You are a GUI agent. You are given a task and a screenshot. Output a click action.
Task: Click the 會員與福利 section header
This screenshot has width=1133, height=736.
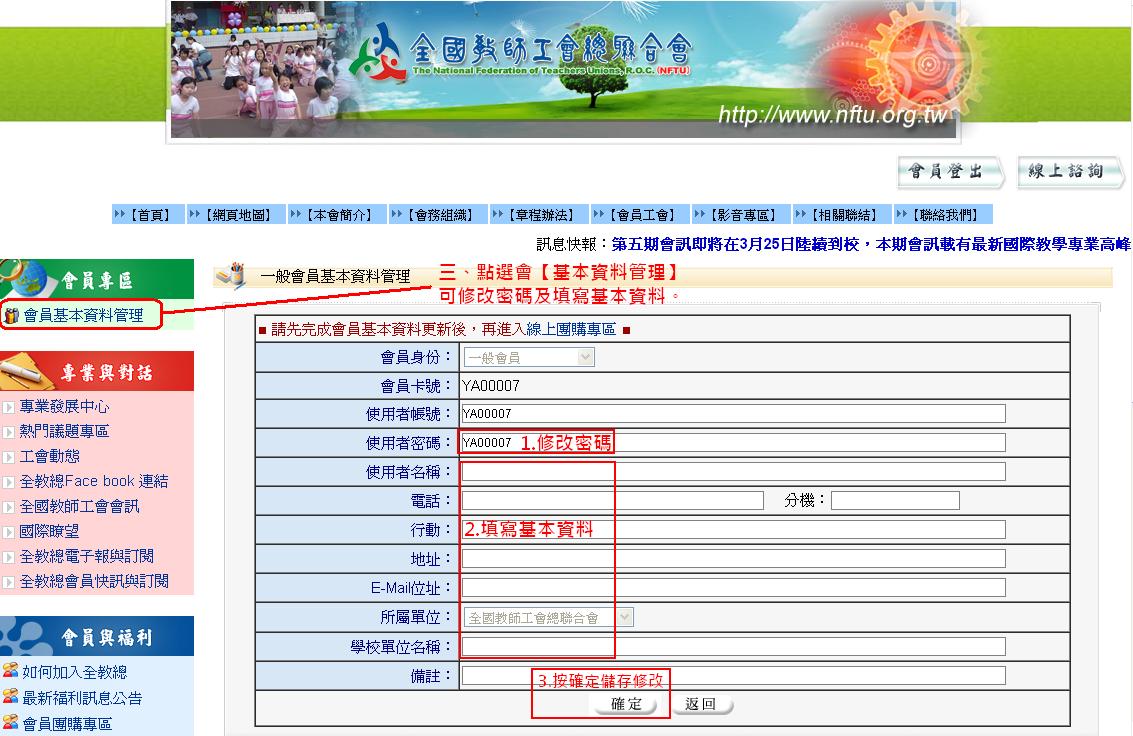pyautogui.click(x=97, y=636)
